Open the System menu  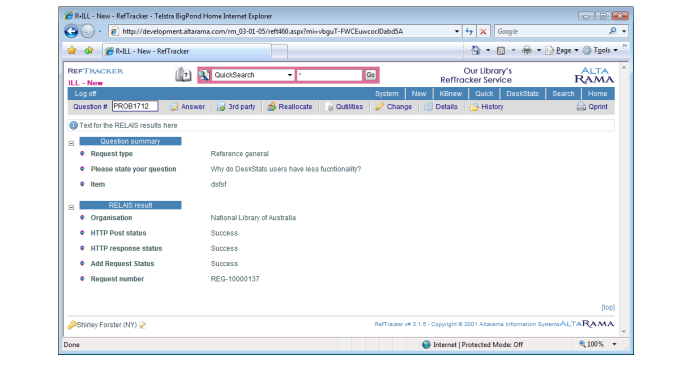click(x=386, y=94)
